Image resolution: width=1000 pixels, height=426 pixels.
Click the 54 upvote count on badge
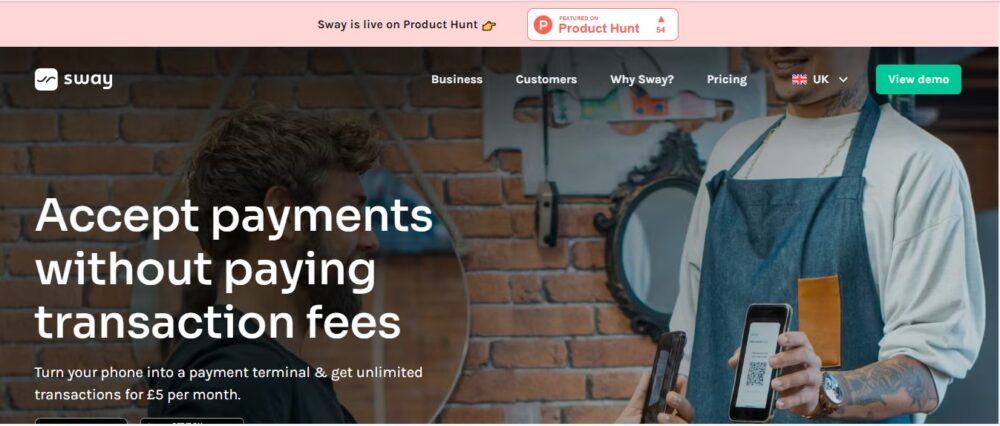click(661, 30)
